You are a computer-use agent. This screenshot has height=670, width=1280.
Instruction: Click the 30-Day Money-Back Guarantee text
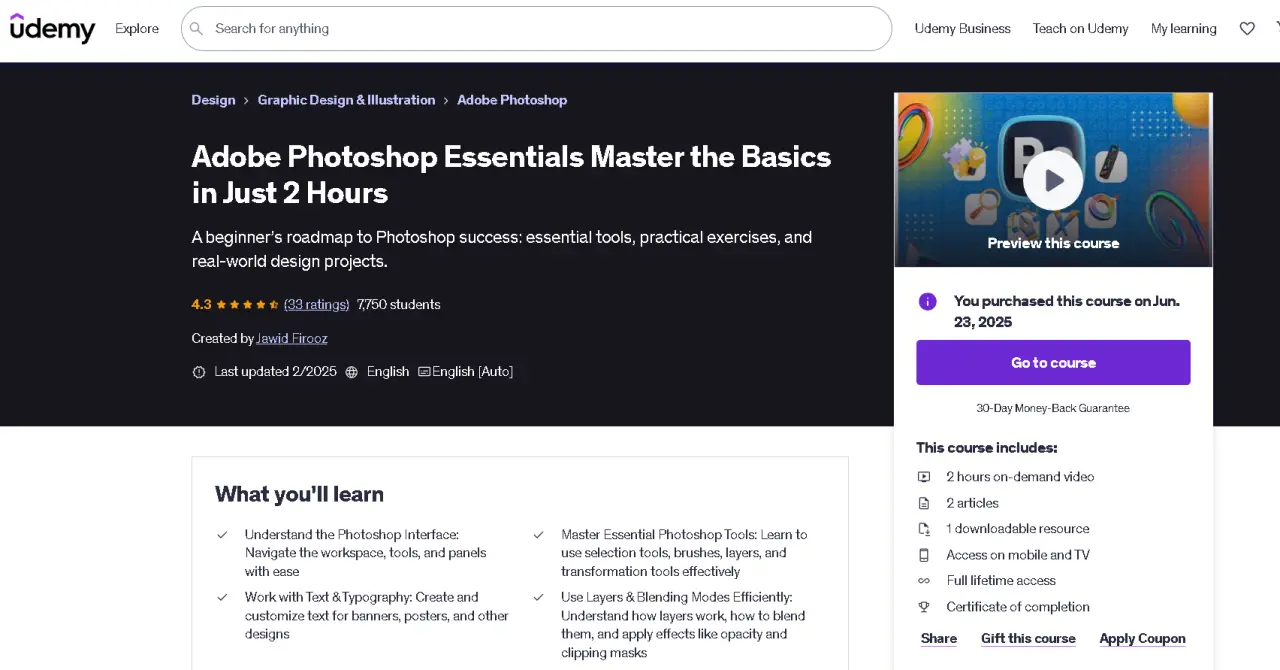[x=1053, y=408]
